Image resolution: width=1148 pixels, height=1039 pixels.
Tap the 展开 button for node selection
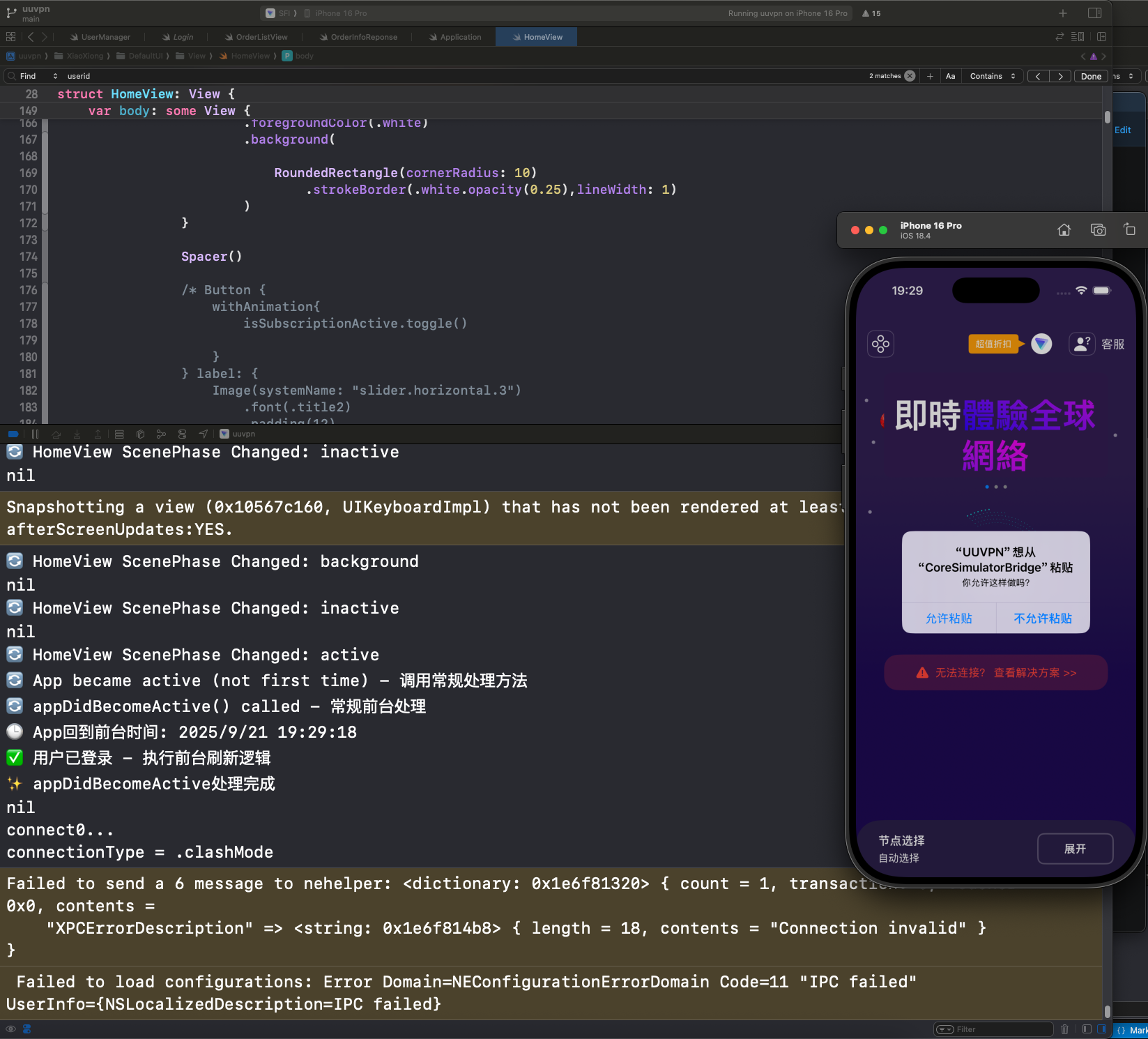[x=1075, y=849]
